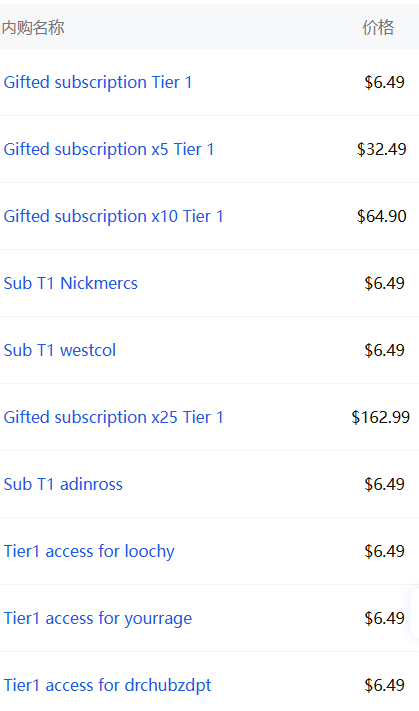Click the $64.90 price cell

381,216
